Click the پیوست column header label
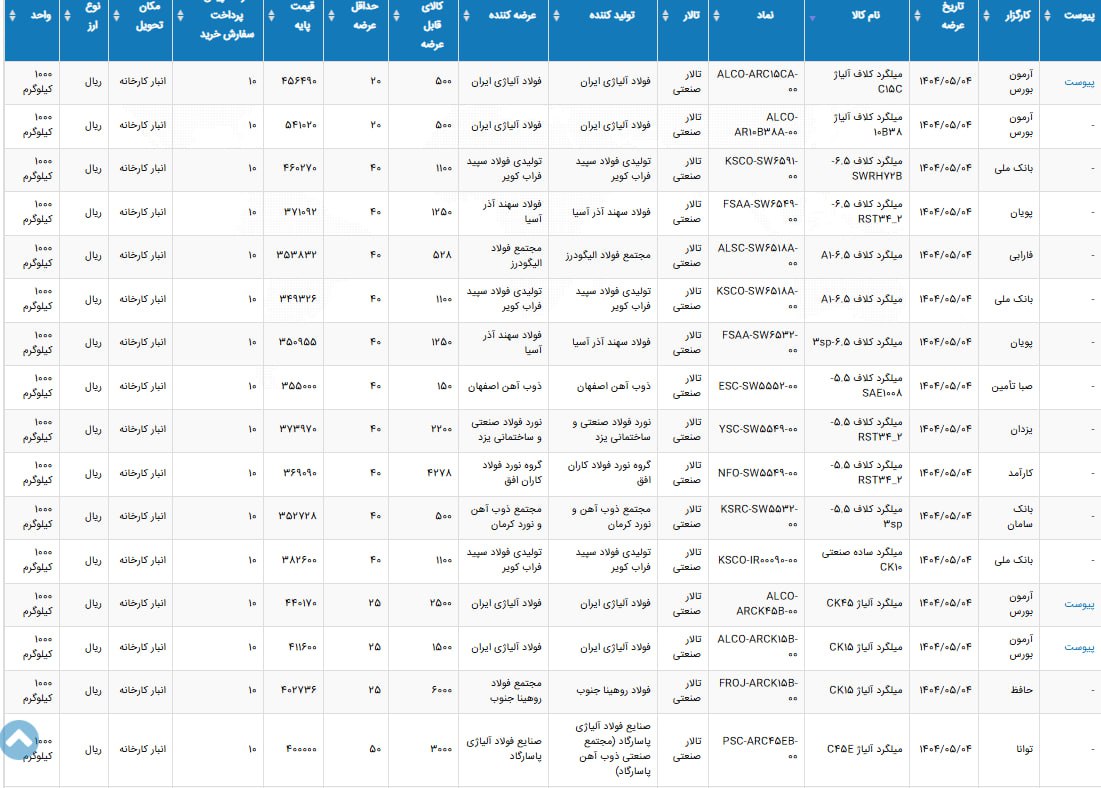The height and width of the screenshot is (788, 1101). 1078,15
